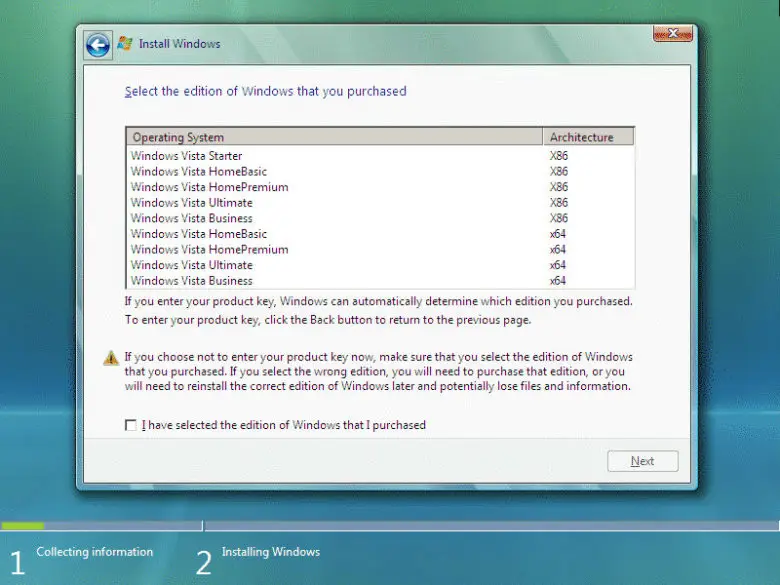Choose Windows Vista HomePremium x64

(x=209, y=250)
